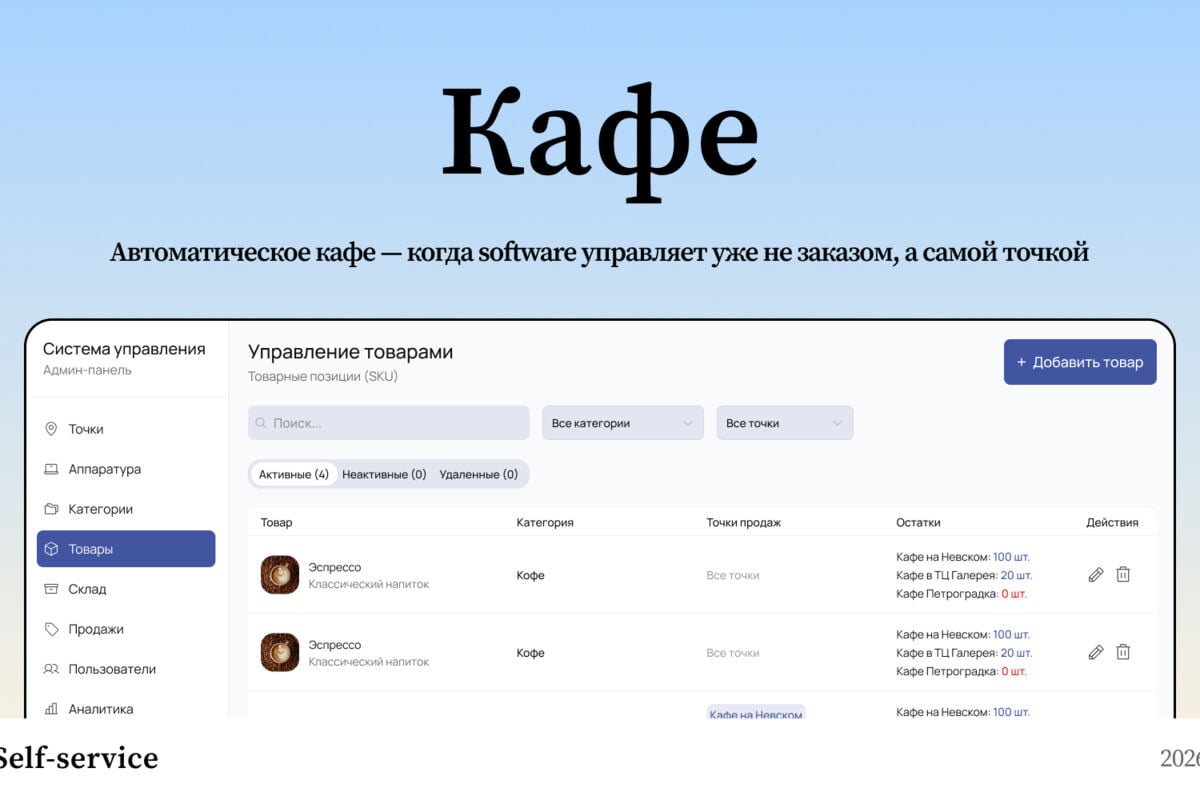
Task: Click the Аппаратура laptop icon
Action: [51, 469]
